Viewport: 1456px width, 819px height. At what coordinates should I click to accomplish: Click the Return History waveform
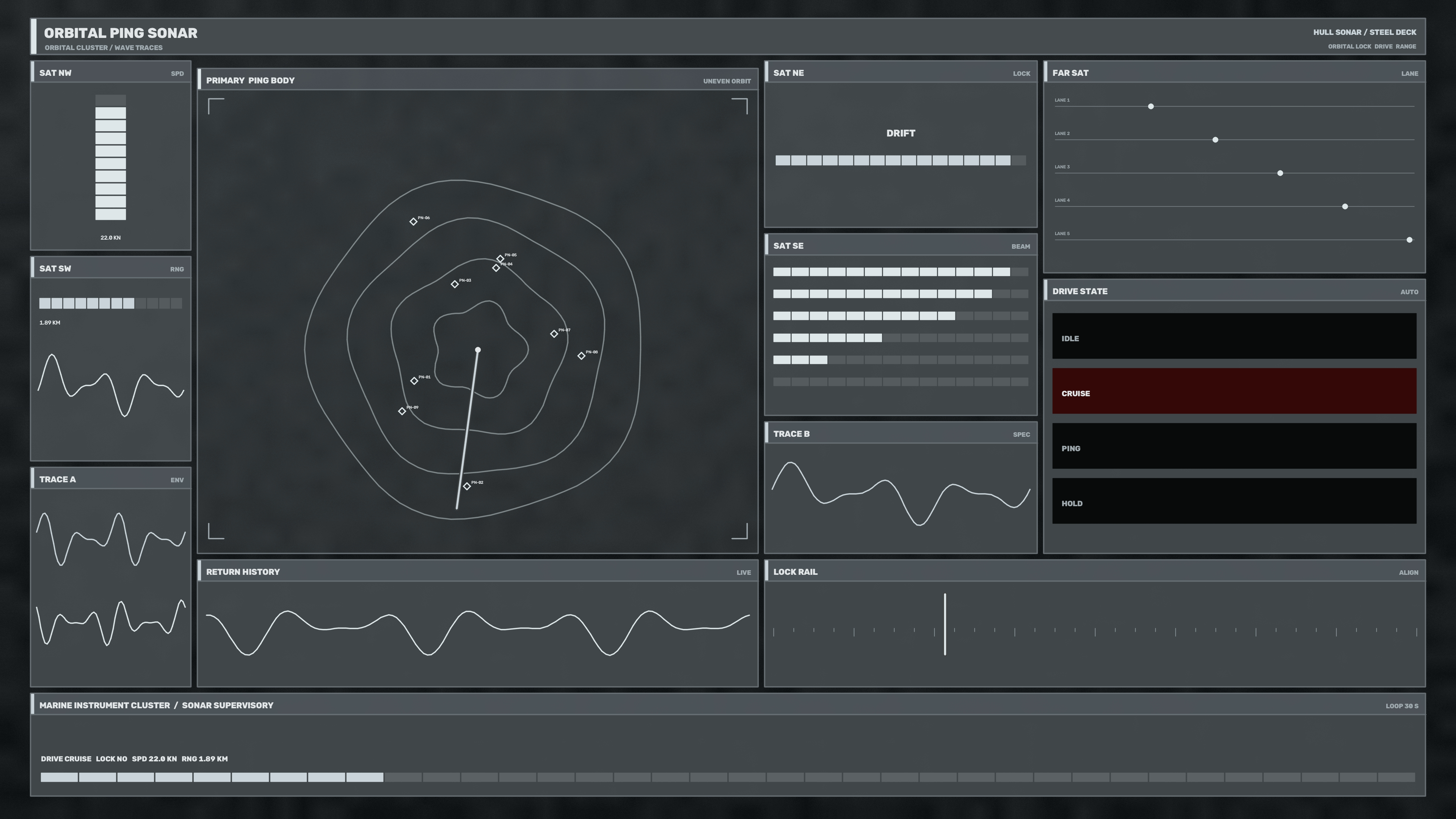pyautogui.click(x=478, y=633)
